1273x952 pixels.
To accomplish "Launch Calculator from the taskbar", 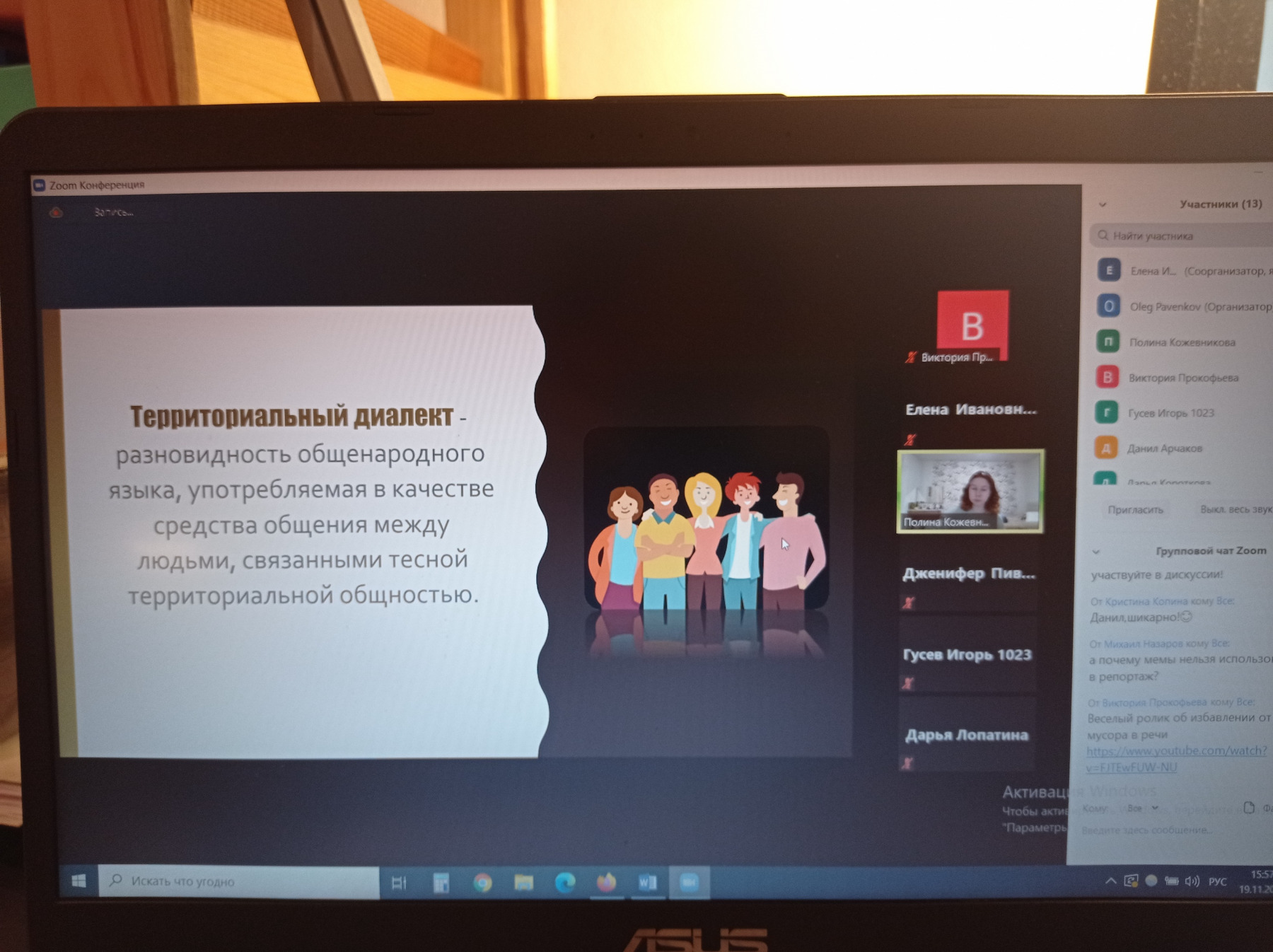I will [441, 882].
